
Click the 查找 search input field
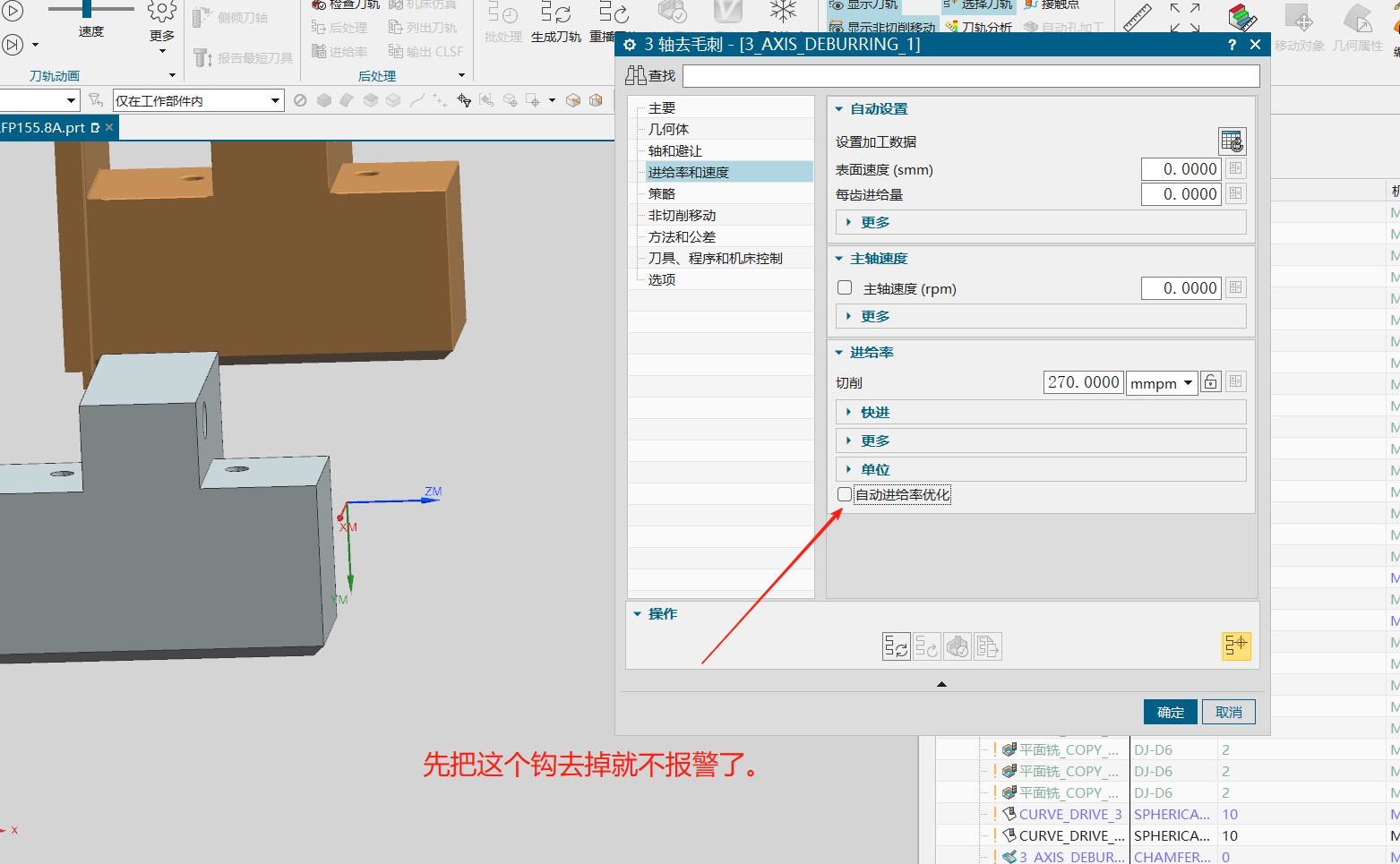click(x=971, y=76)
